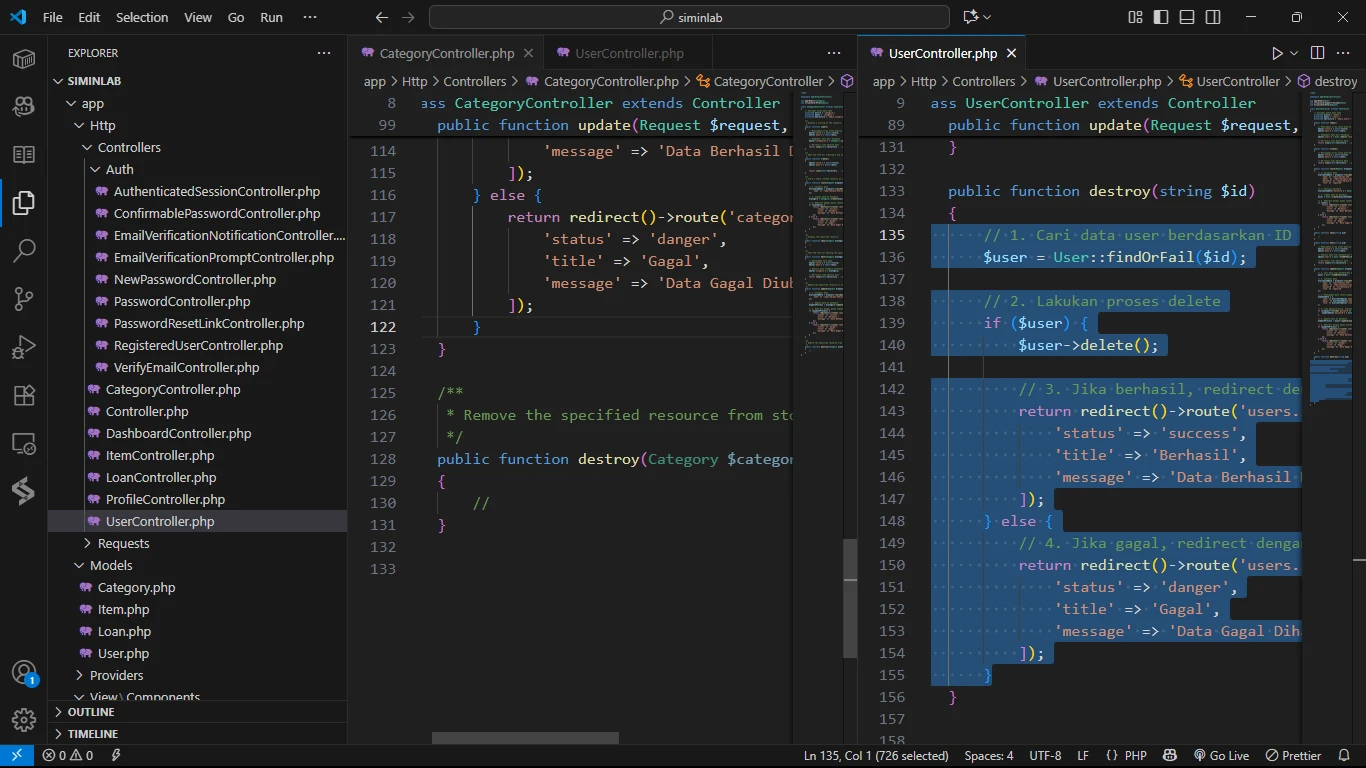Open the Remote Explorer view
Viewport: 1366px width, 768px height.
coord(24,443)
